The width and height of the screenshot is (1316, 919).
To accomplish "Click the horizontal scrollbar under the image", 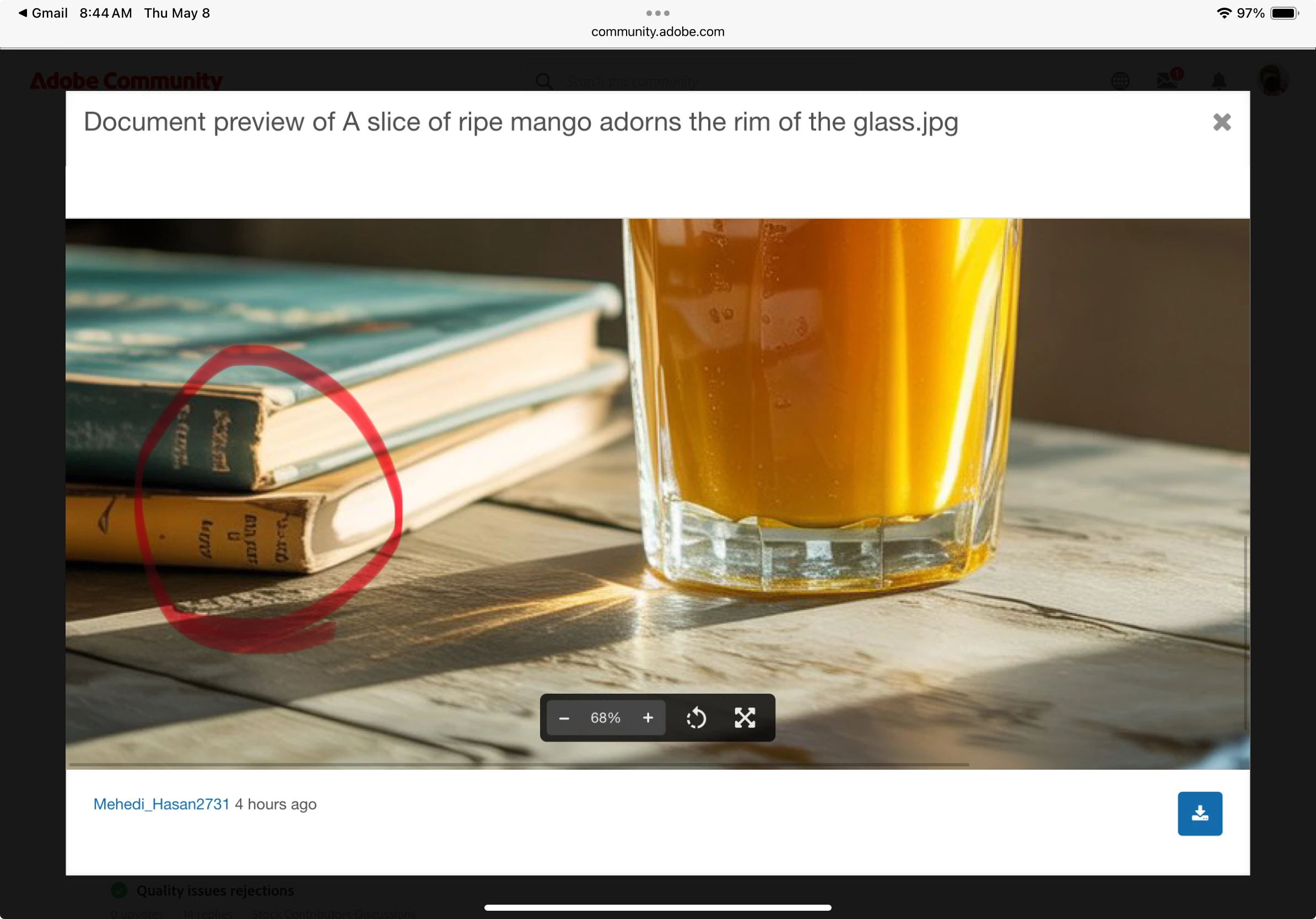I will (x=519, y=764).
